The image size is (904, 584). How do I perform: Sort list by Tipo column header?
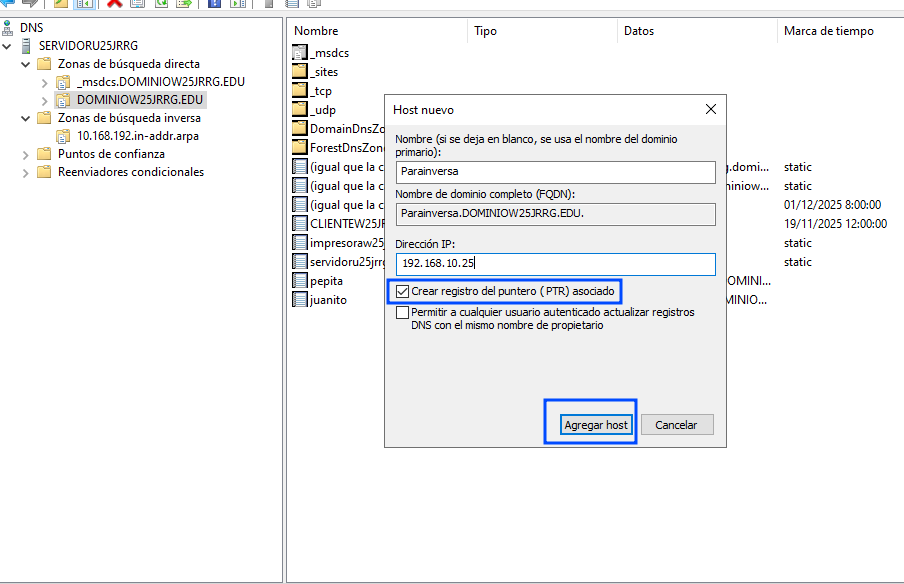coord(542,31)
